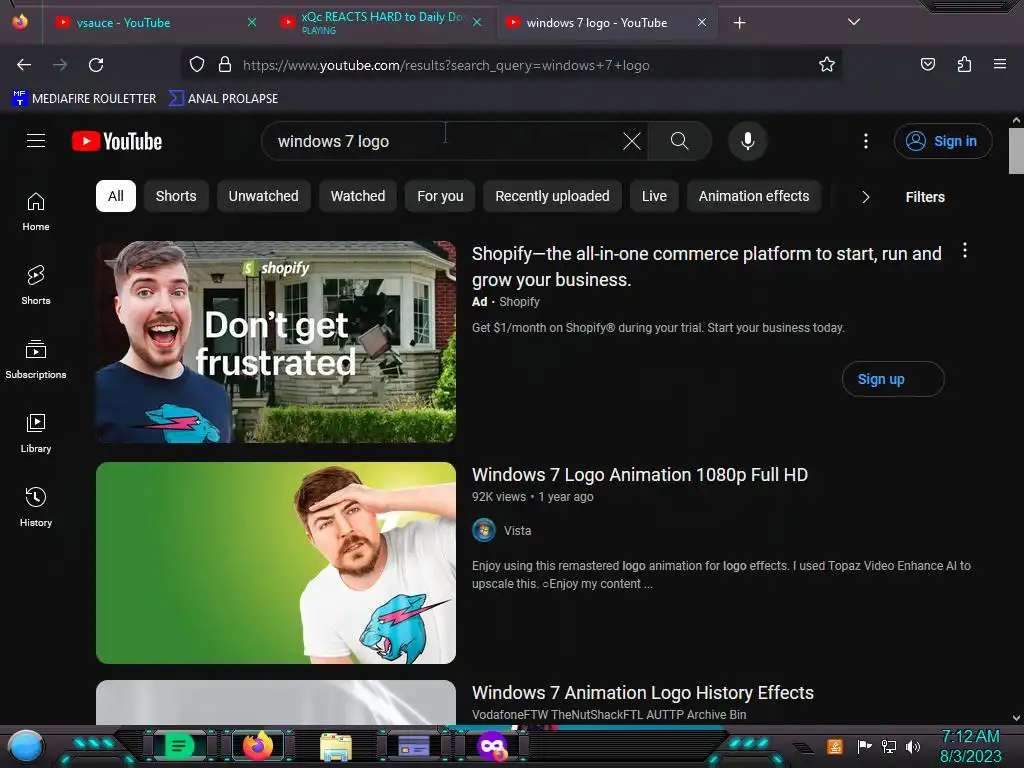This screenshot has width=1024, height=768.
Task: Click the YouTube logo
Action: tap(117, 141)
